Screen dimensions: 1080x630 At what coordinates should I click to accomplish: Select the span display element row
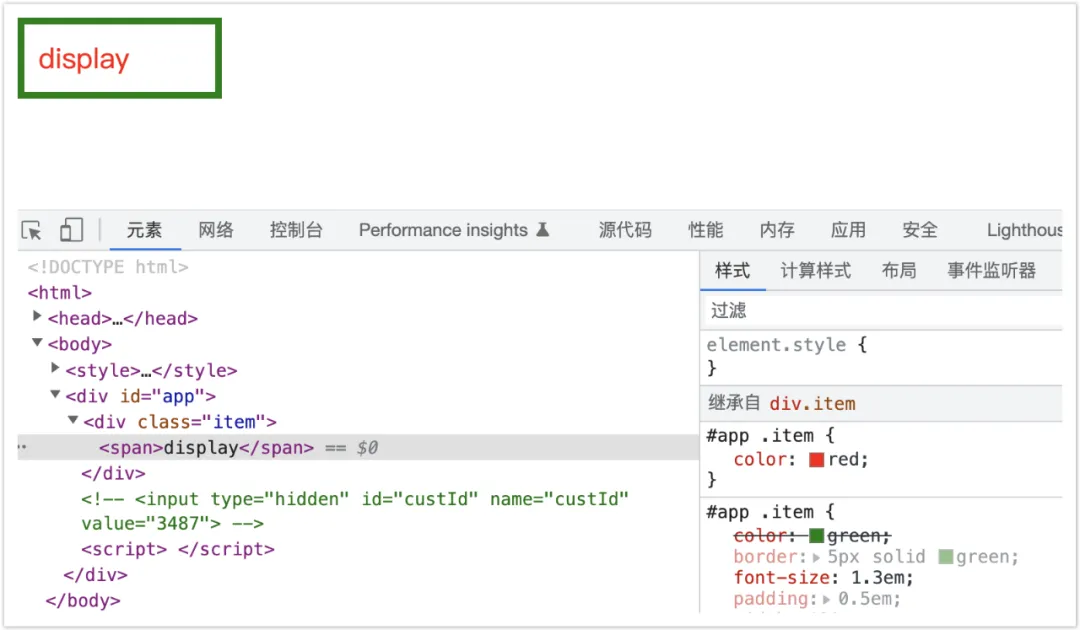point(358,448)
